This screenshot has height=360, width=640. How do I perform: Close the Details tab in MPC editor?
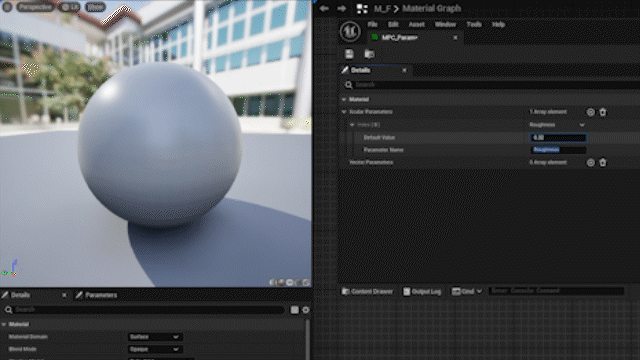coord(404,70)
